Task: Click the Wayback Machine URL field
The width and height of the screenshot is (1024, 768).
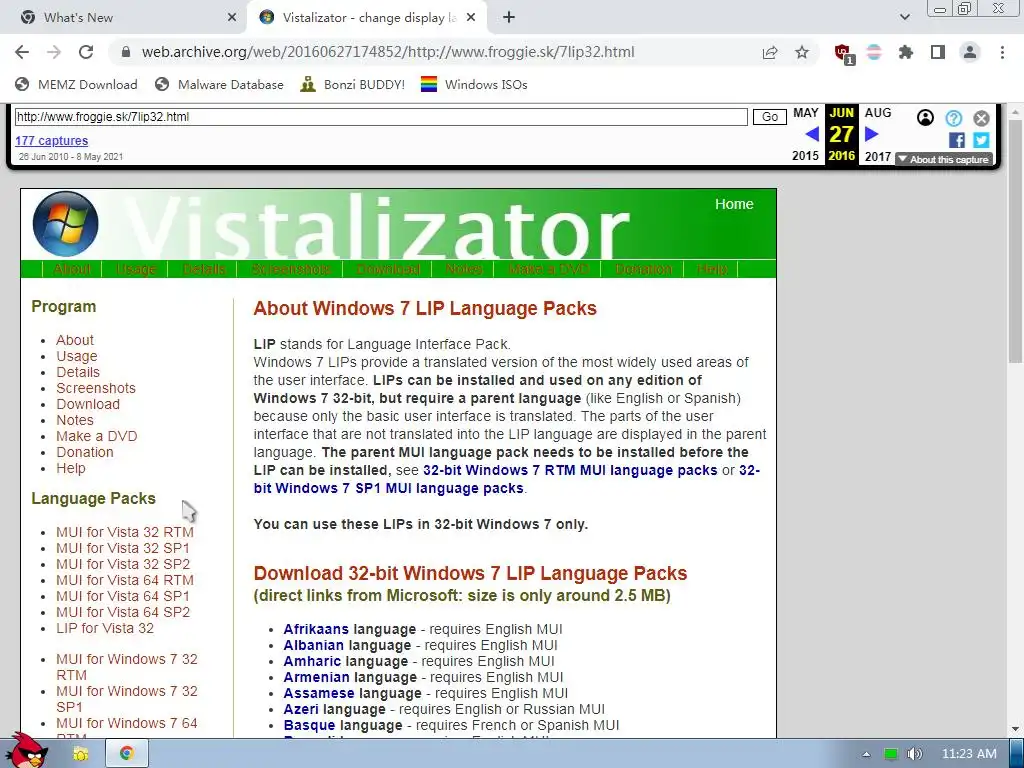Action: [381, 117]
